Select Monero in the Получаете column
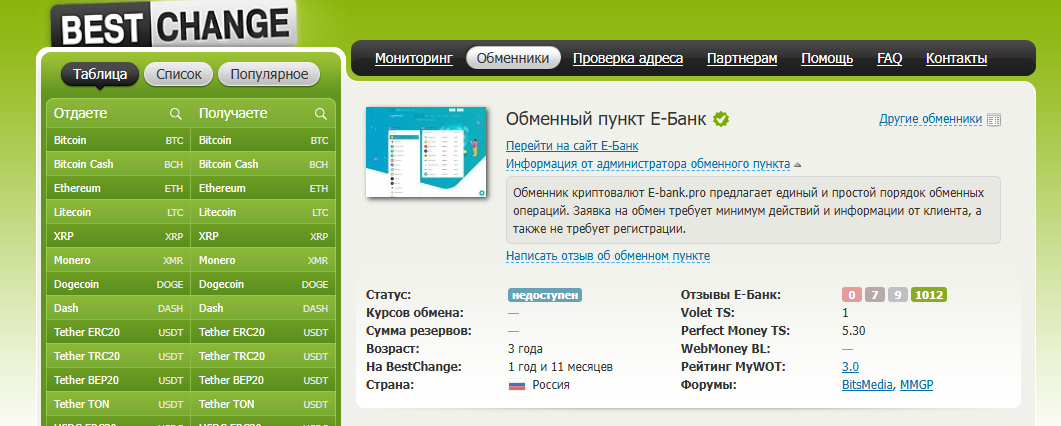This screenshot has width=1061, height=426. (263, 260)
